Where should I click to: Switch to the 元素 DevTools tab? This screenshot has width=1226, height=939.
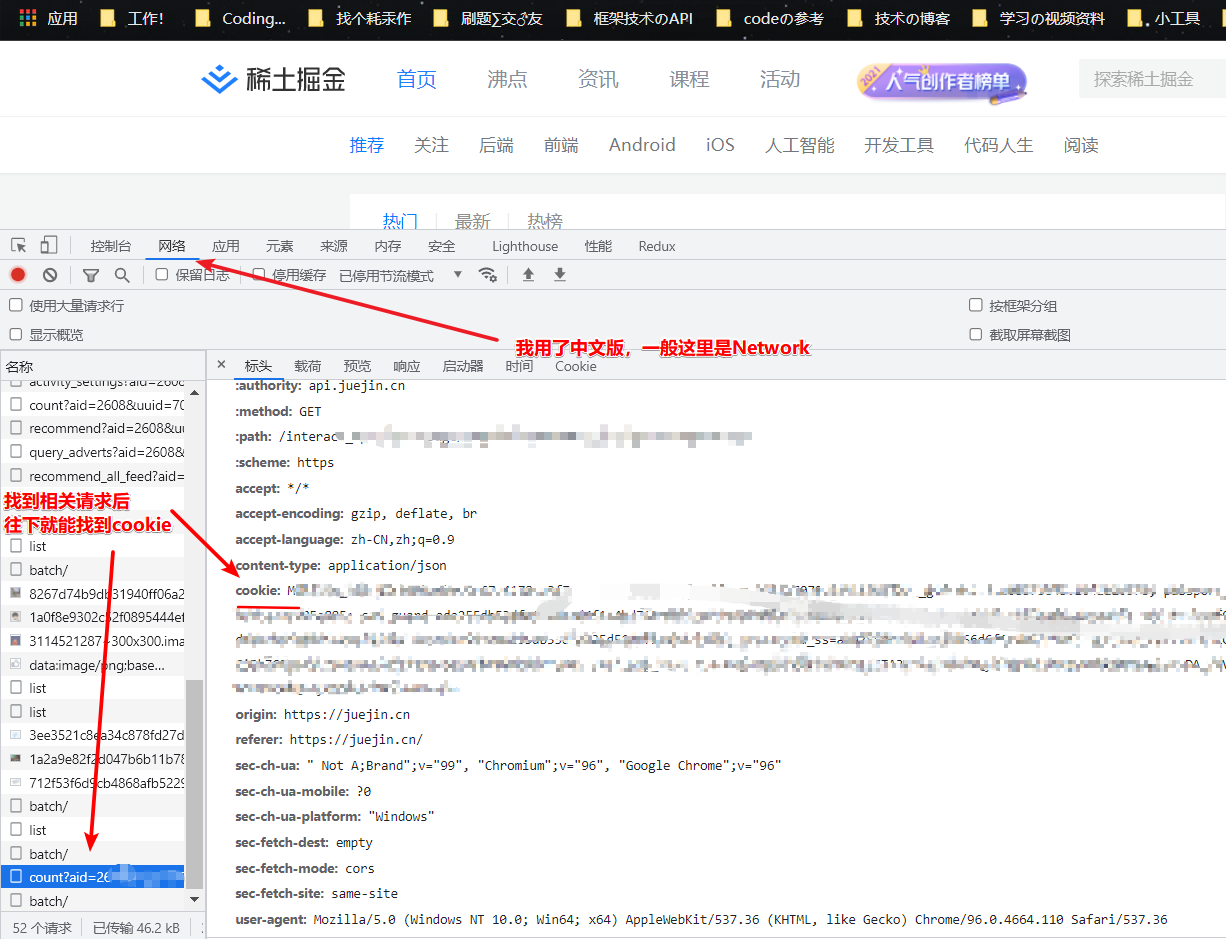click(x=280, y=246)
